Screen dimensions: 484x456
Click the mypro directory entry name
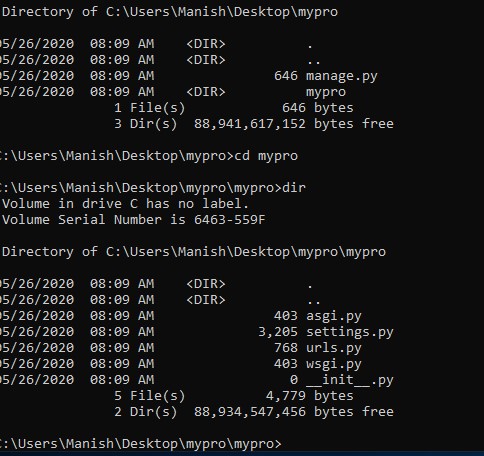pyautogui.click(x=326, y=92)
